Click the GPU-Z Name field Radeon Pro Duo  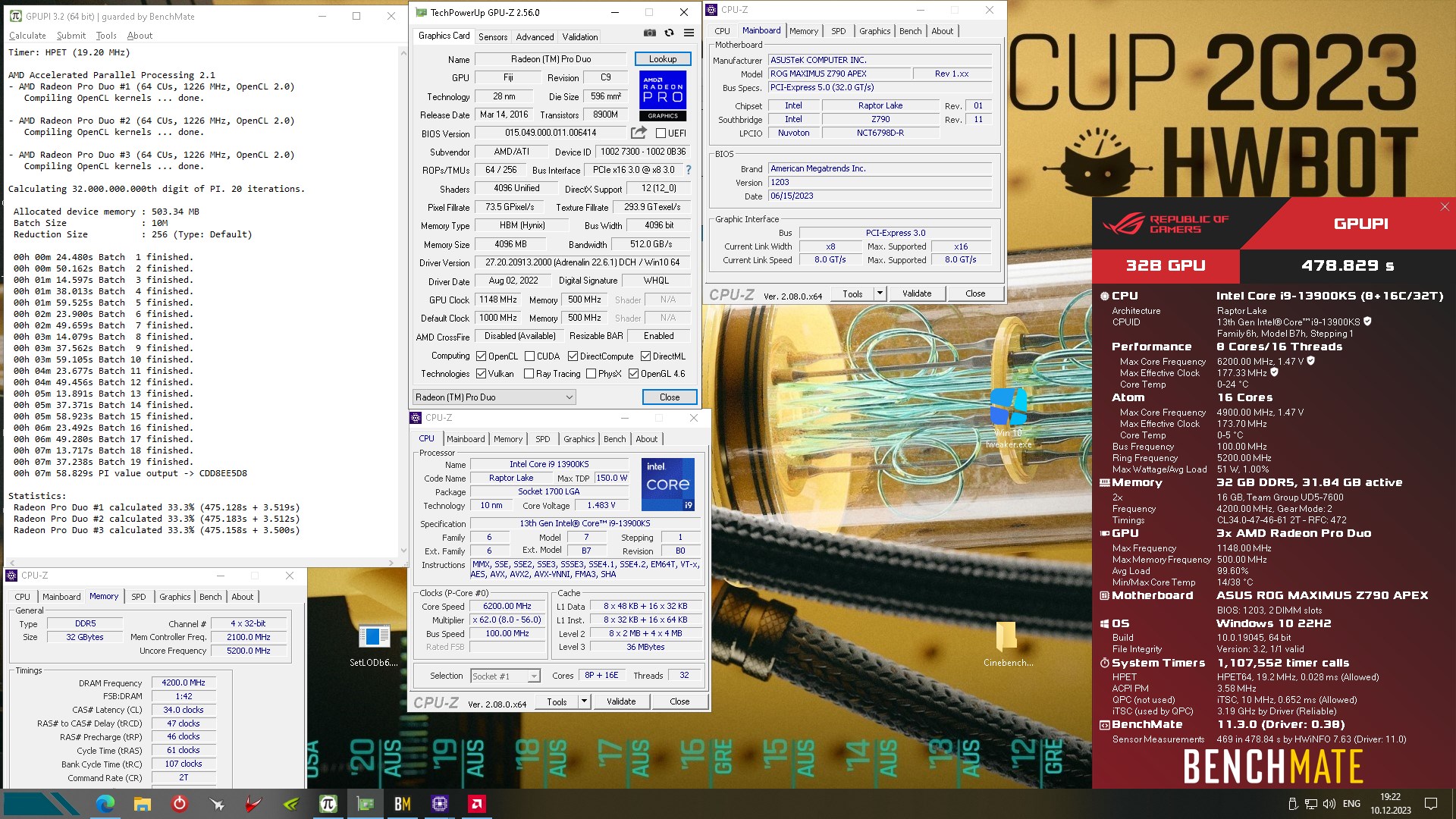coord(551,59)
